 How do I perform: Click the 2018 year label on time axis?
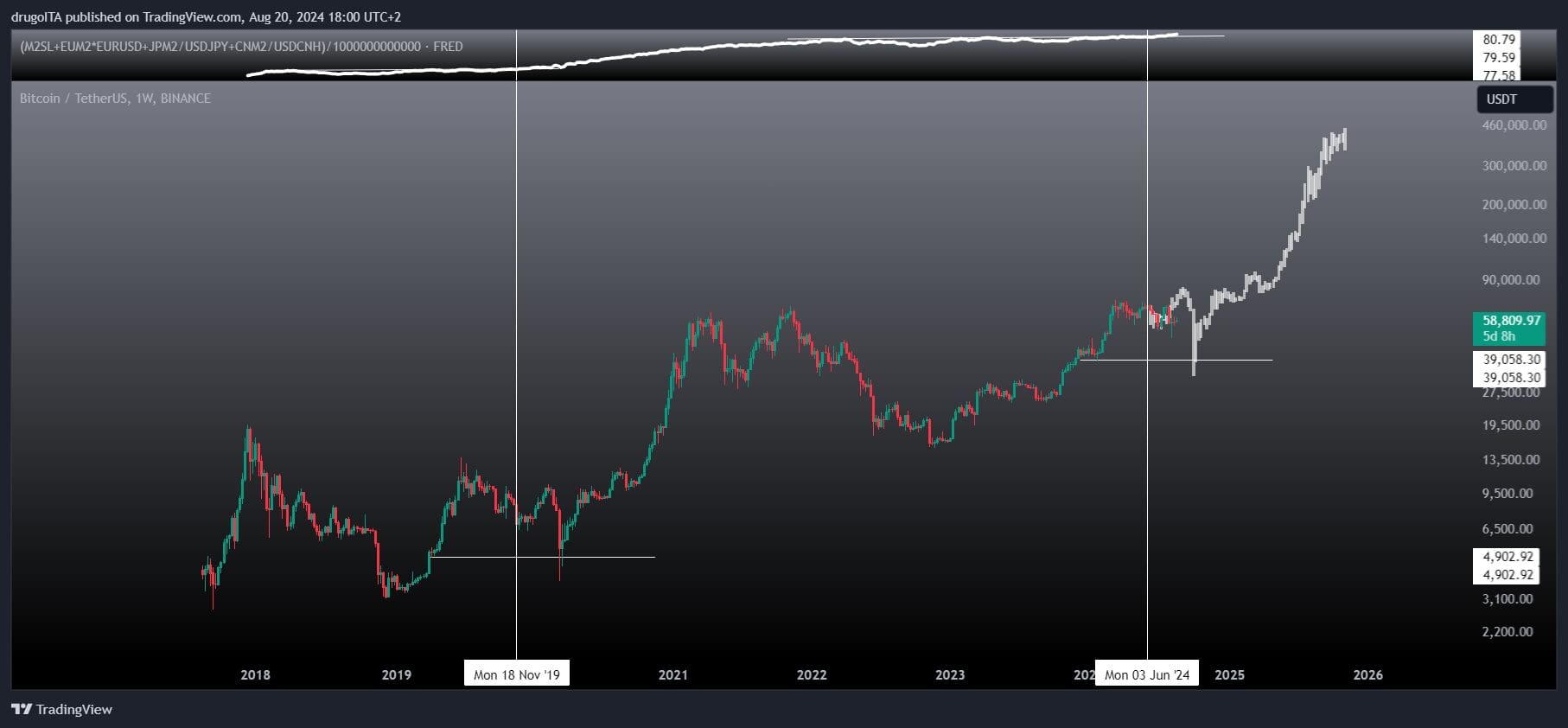click(255, 675)
